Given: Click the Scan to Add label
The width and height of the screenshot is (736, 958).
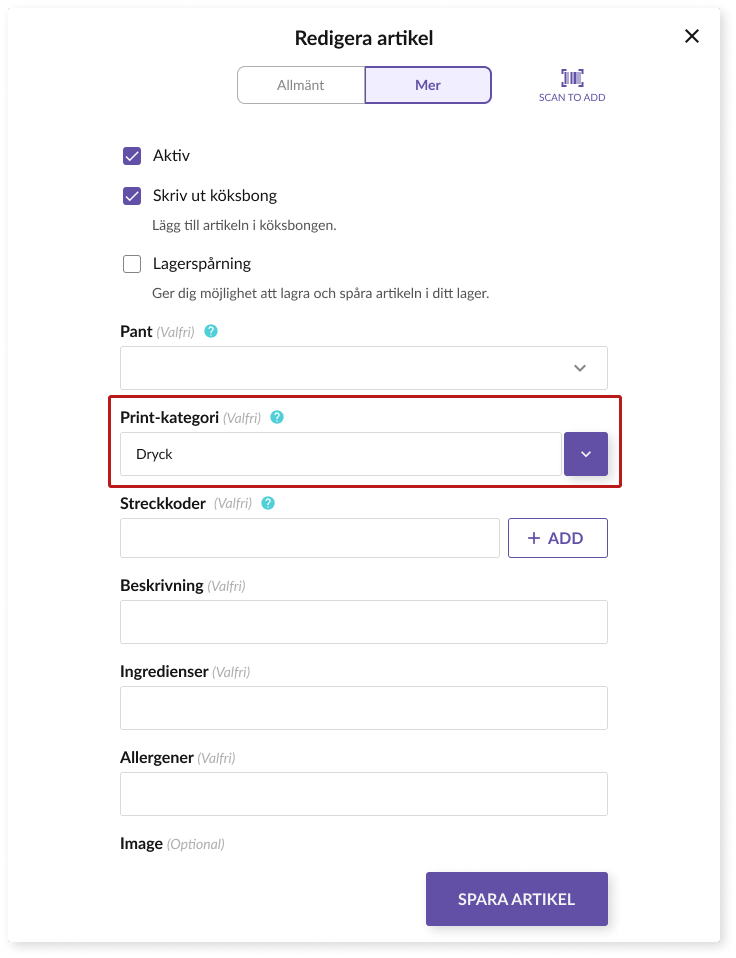Looking at the screenshot, I should [572, 98].
